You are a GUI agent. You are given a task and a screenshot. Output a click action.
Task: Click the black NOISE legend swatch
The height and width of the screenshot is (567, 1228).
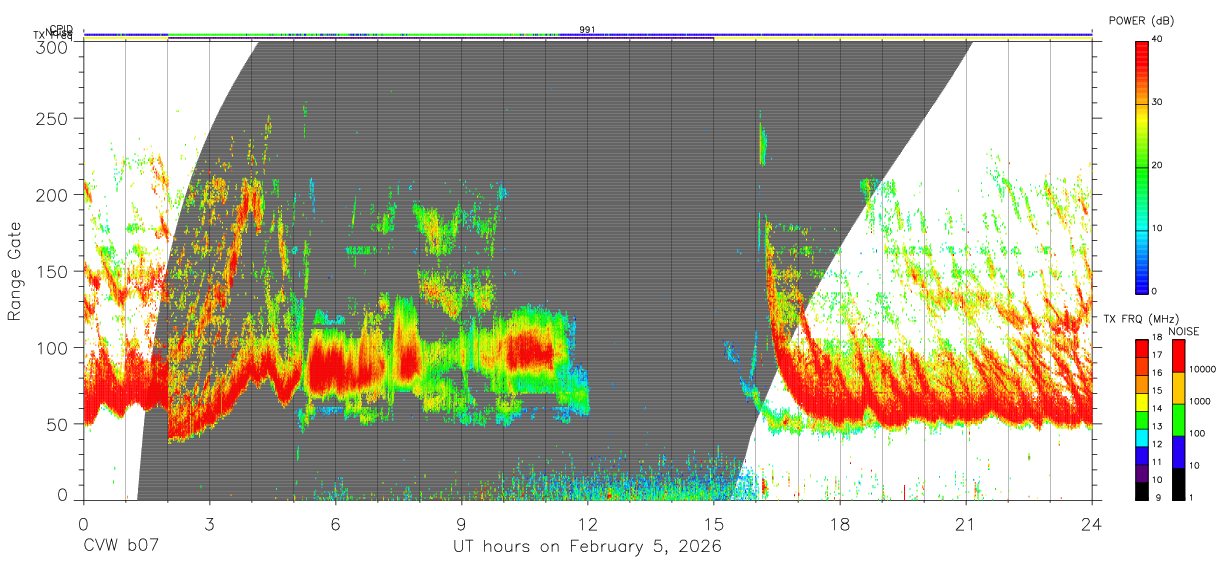click(x=1177, y=484)
